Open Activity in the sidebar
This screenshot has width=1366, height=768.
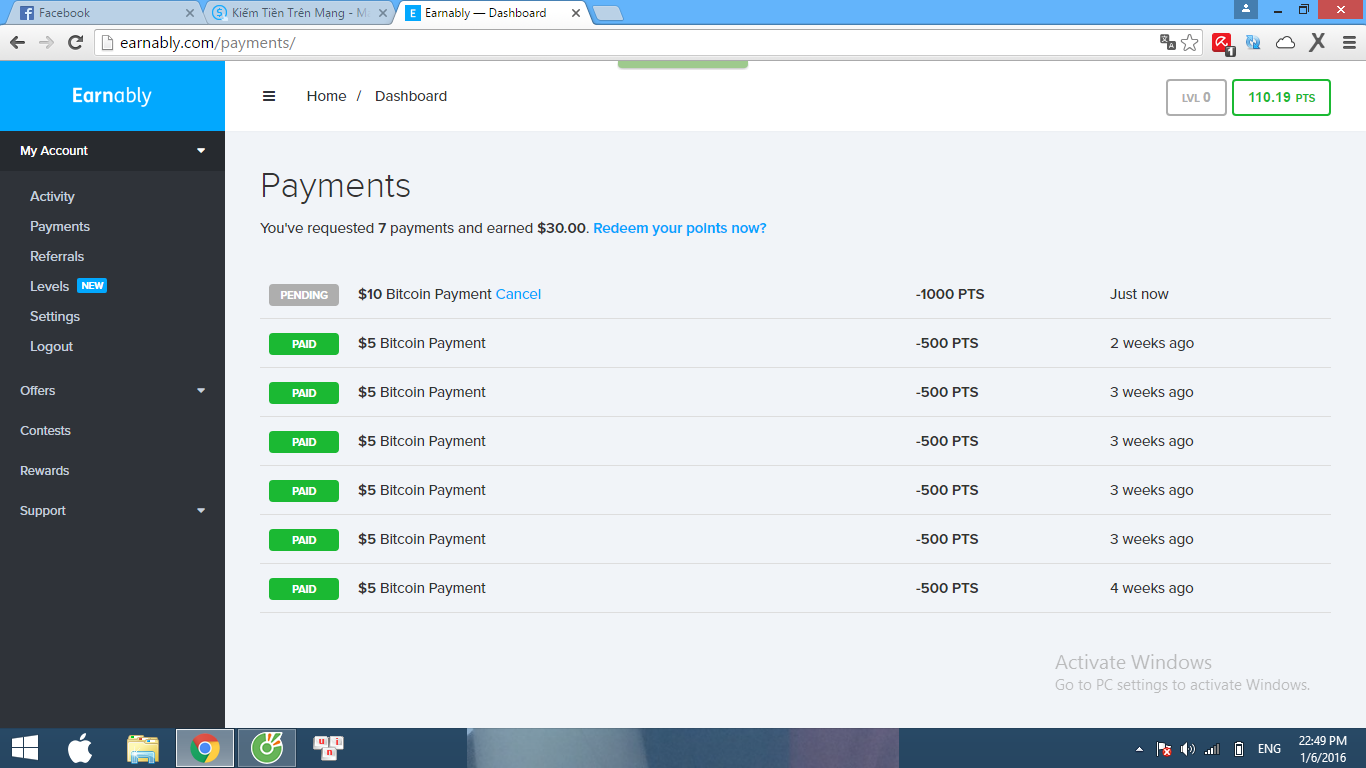point(52,196)
